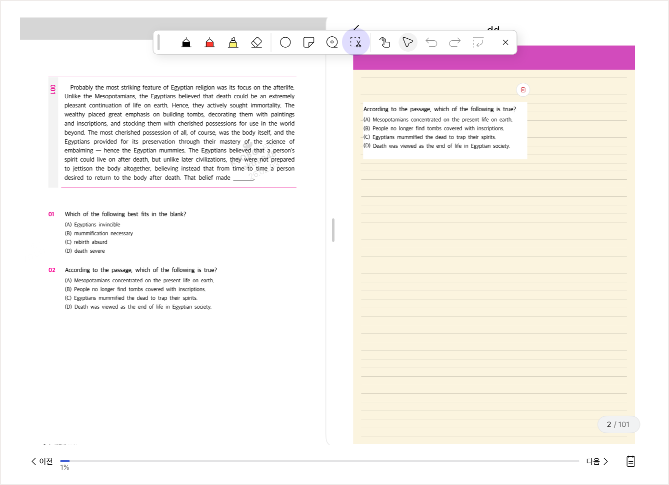
Task: Select left-page option (A) Mesopotamians concentrated
Action: [139, 280]
